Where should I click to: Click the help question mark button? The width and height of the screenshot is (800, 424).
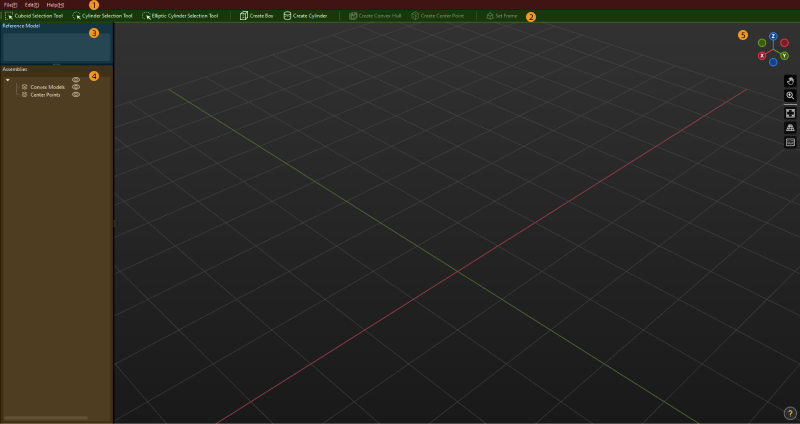(x=789, y=413)
